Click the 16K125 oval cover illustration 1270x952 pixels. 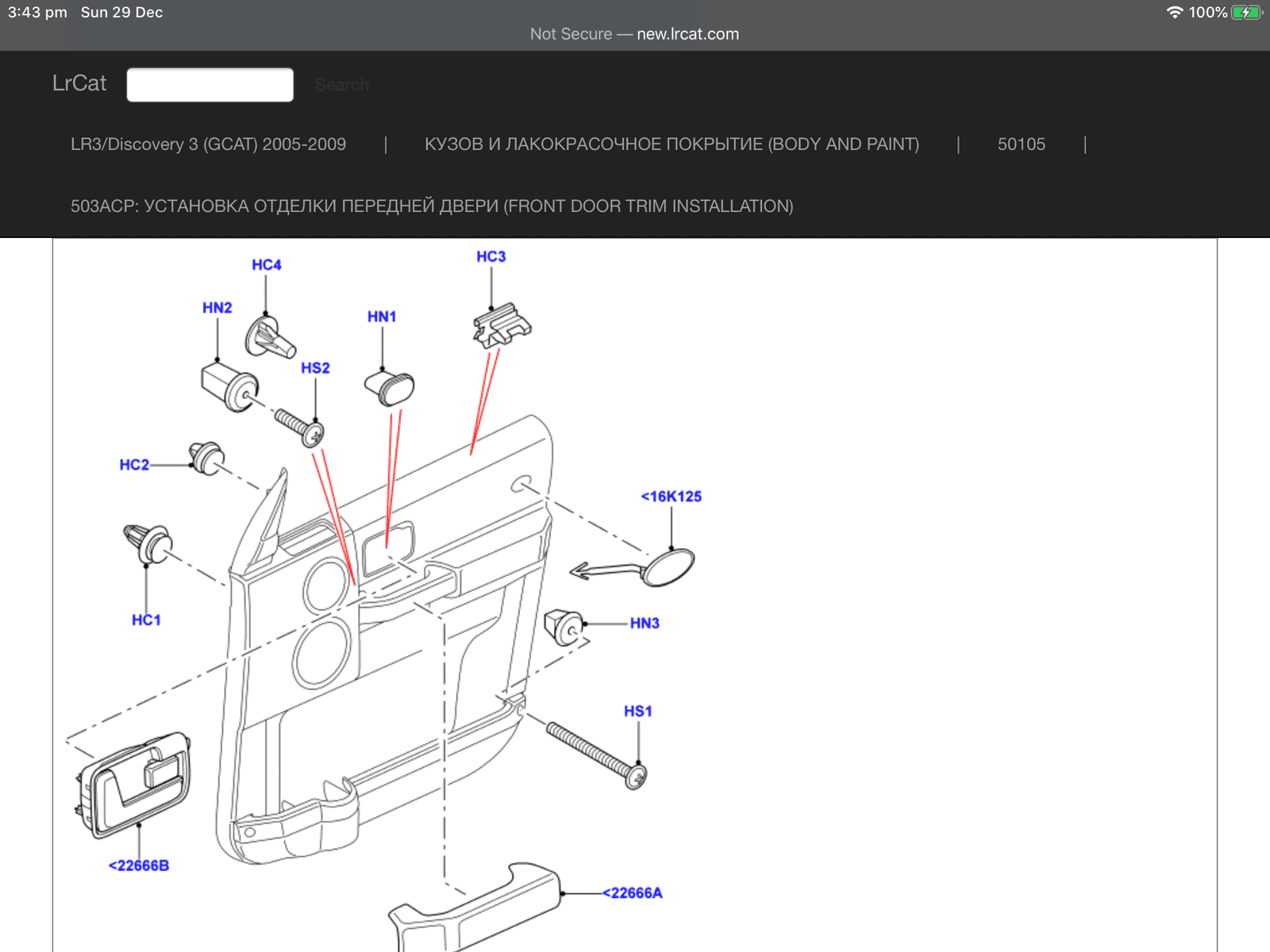coord(668,567)
